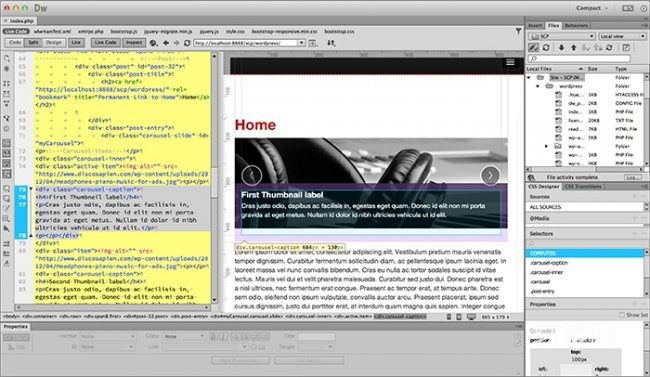Click the Live Code button

pos(105,42)
